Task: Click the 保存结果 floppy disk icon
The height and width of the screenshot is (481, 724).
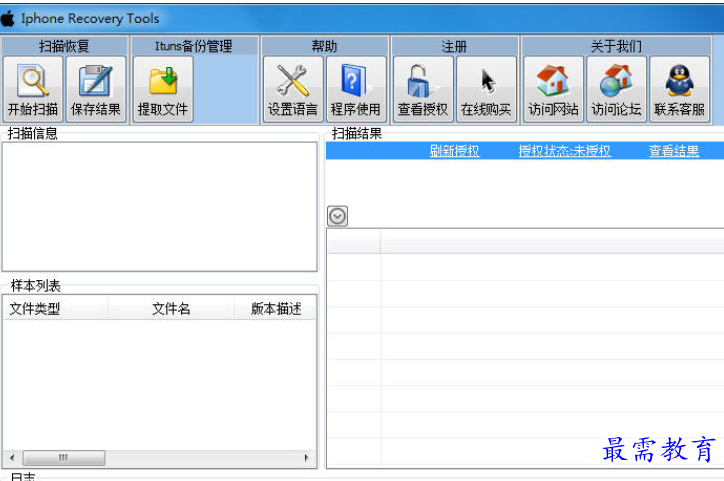Action: coord(96,81)
